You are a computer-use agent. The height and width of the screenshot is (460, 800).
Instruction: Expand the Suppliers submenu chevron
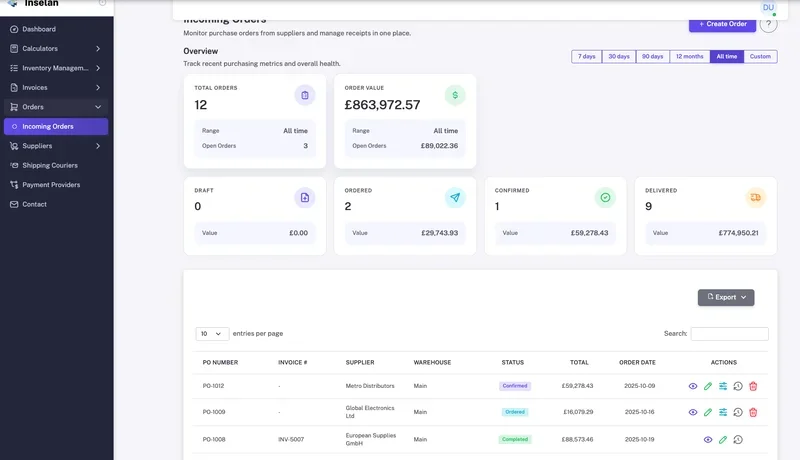98,146
